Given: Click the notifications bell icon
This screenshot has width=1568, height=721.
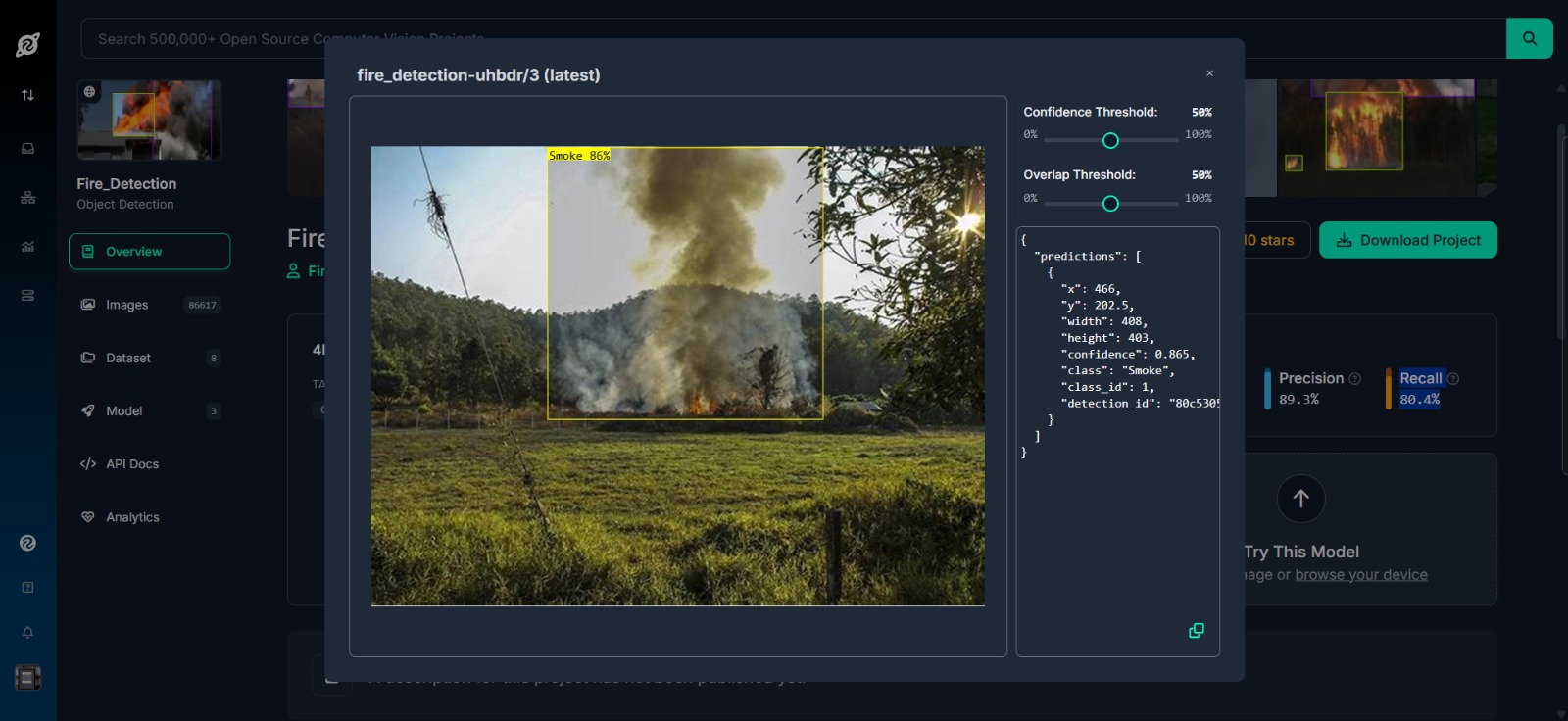Looking at the screenshot, I should click(27, 633).
